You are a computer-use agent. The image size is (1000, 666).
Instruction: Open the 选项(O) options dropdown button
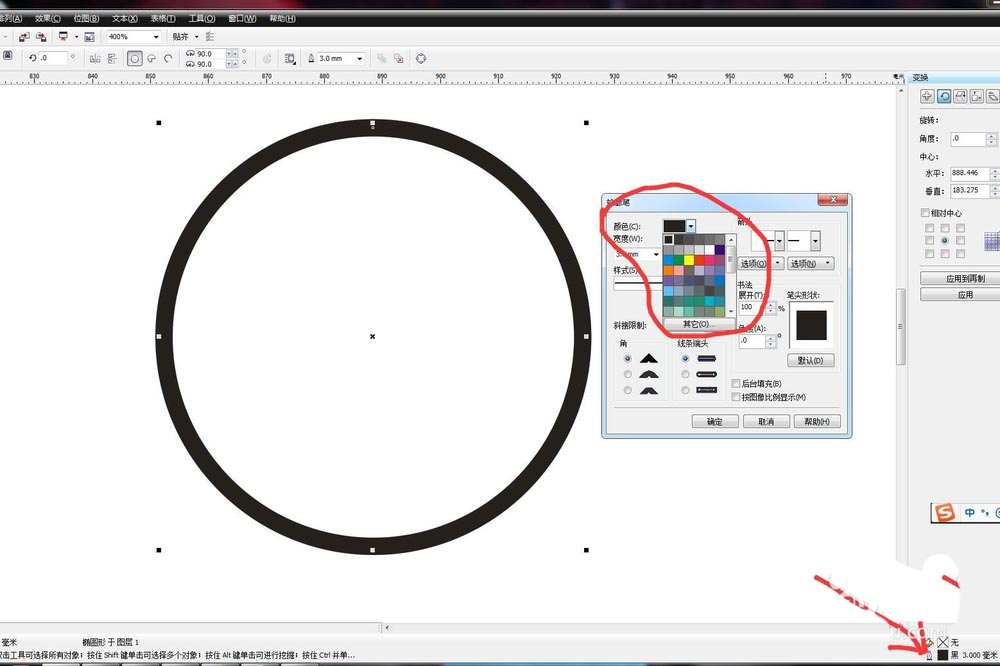point(760,263)
